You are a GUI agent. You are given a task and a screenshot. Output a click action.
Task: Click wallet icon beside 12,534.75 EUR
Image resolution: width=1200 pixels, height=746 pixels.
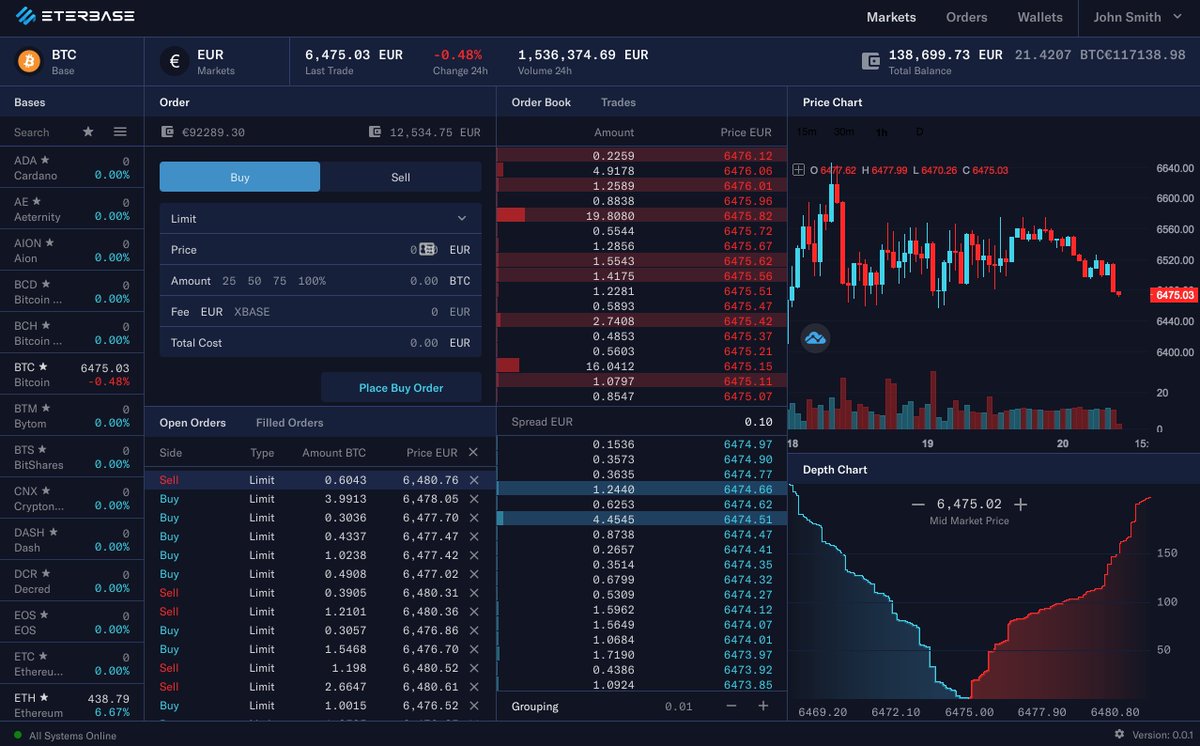(x=375, y=132)
